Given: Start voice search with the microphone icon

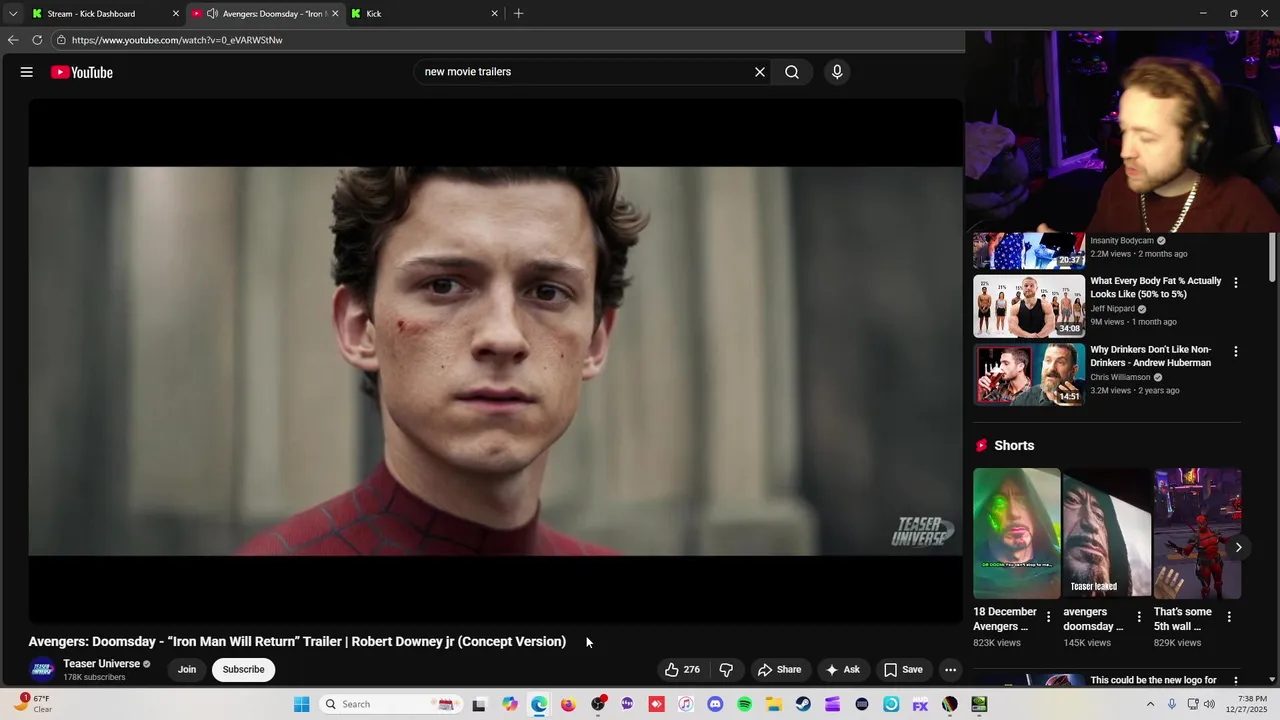Looking at the screenshot, I should pyautogui.click(x=837, y=72).
